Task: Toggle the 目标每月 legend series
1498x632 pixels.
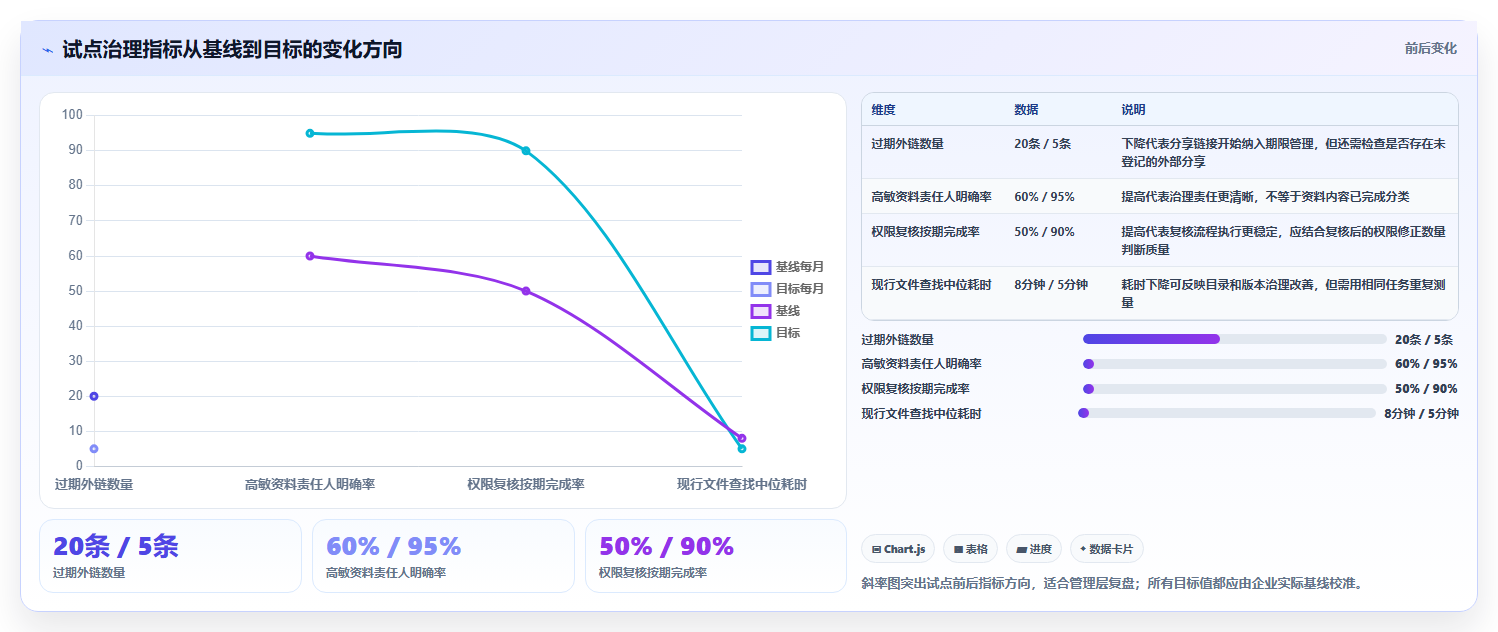Action: [x=787, y=289]
